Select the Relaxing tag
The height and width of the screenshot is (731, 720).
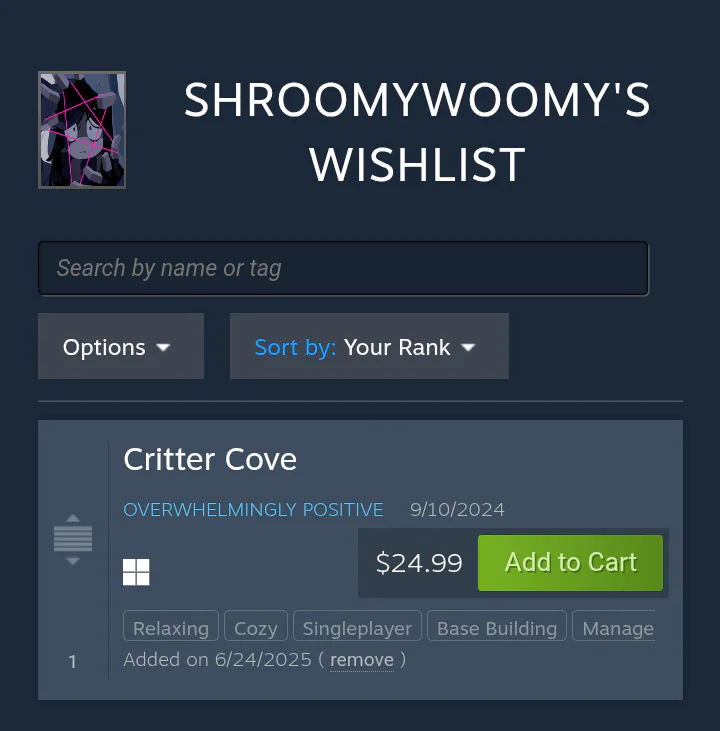pos(171,626)
